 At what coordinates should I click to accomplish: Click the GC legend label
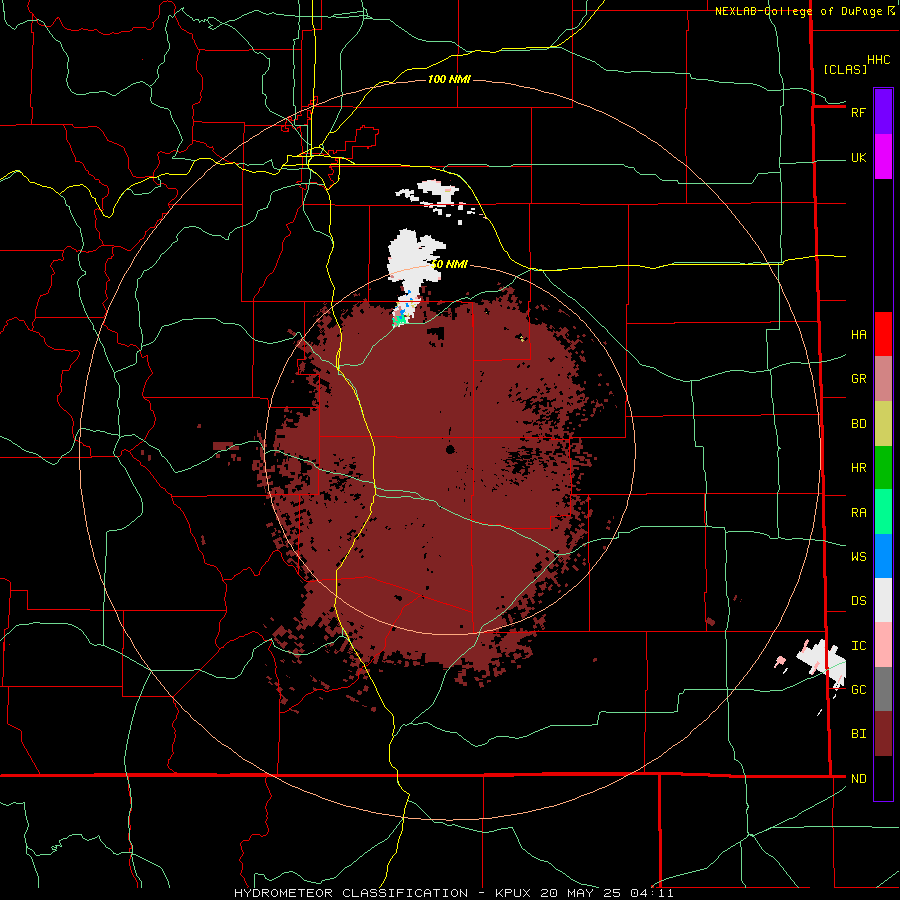coord(858,690)
